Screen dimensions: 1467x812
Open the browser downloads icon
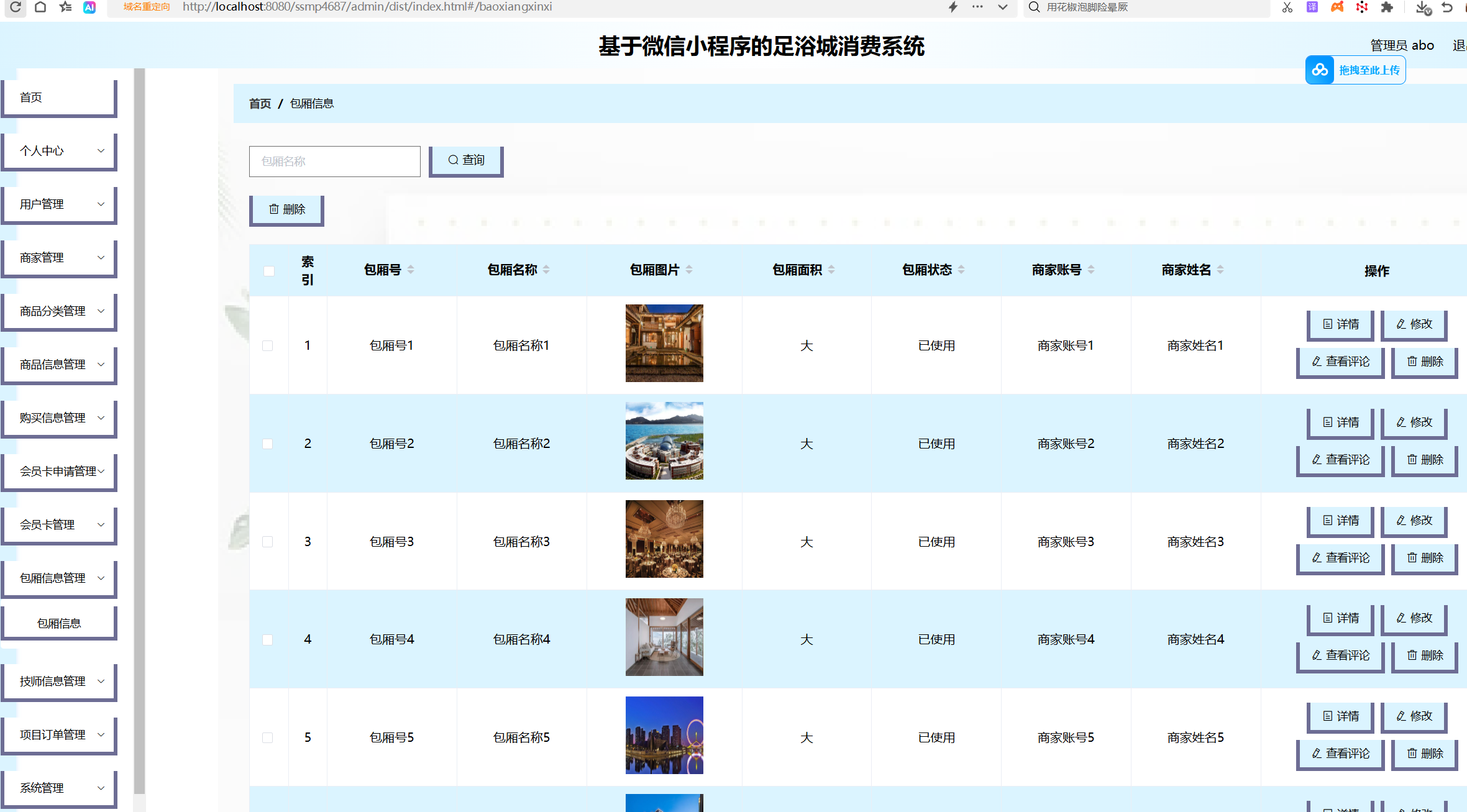point(1423,7)
